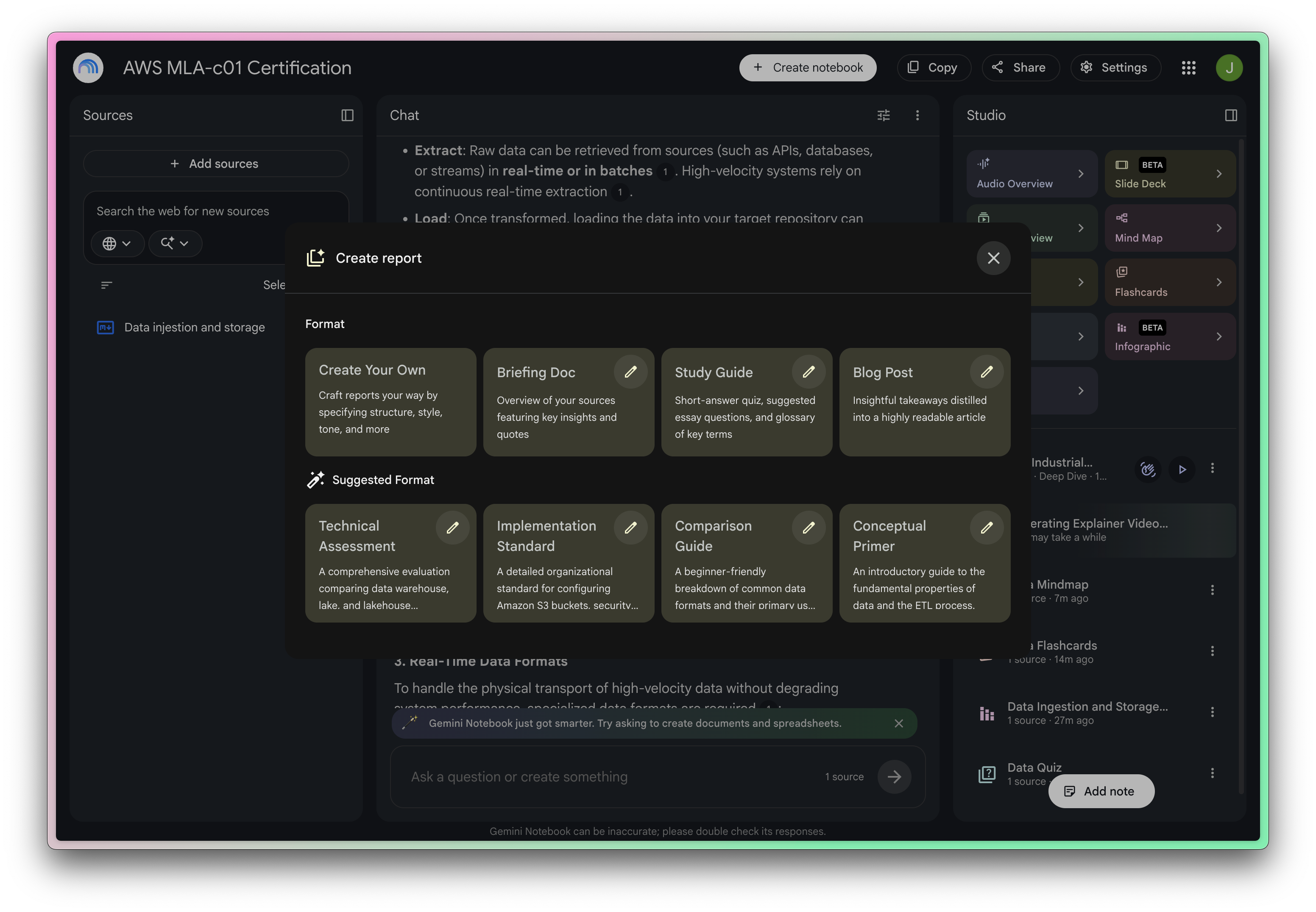Click the AWS MLA-c01 Certification notebook title
1316x912 pixels.
click(237, 68)
